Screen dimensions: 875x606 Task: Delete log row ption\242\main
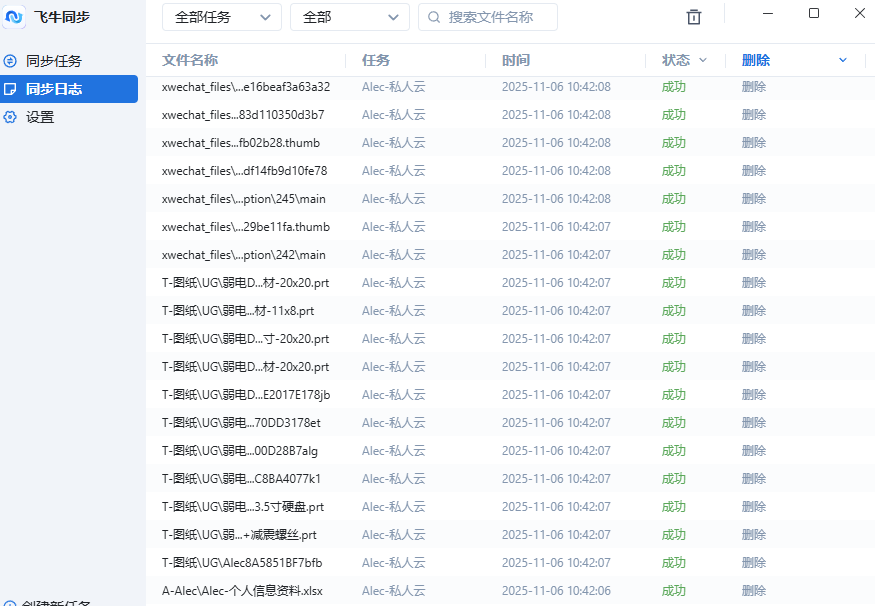(x=753, y=255)
